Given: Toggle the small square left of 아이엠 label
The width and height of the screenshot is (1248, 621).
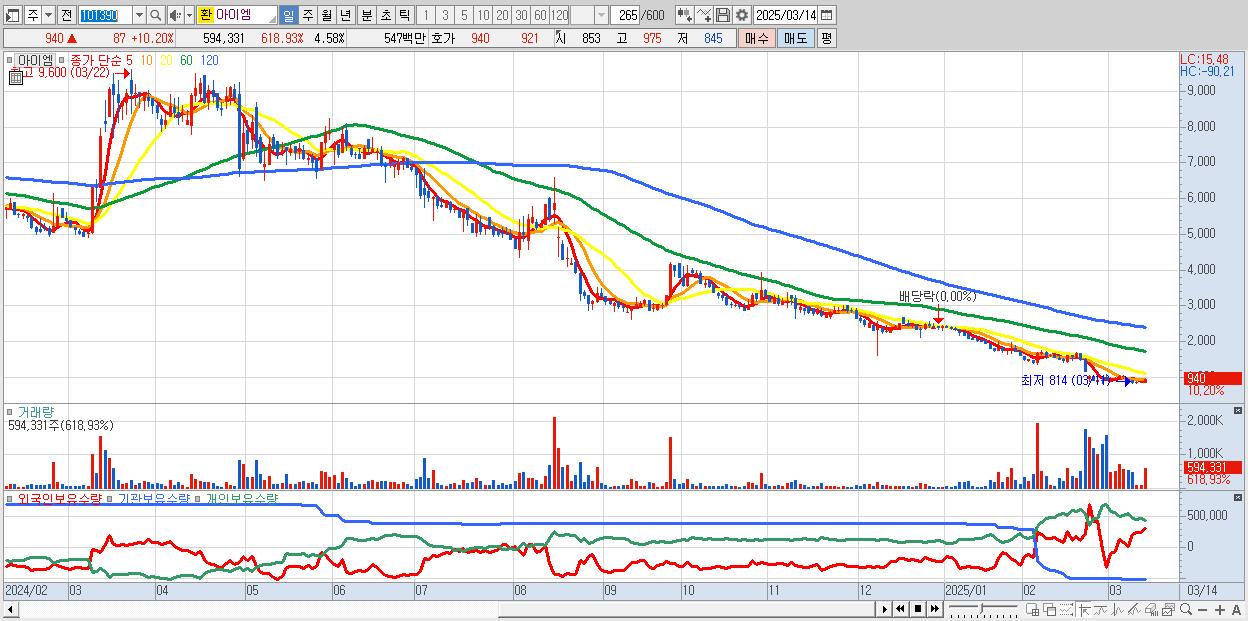Looking at the screenshot, I should click(x=9, y=60).
